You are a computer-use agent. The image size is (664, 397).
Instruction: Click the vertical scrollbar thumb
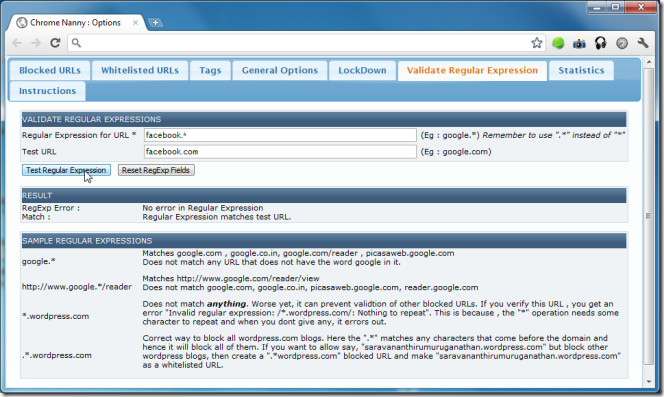(x=648, y=216)
